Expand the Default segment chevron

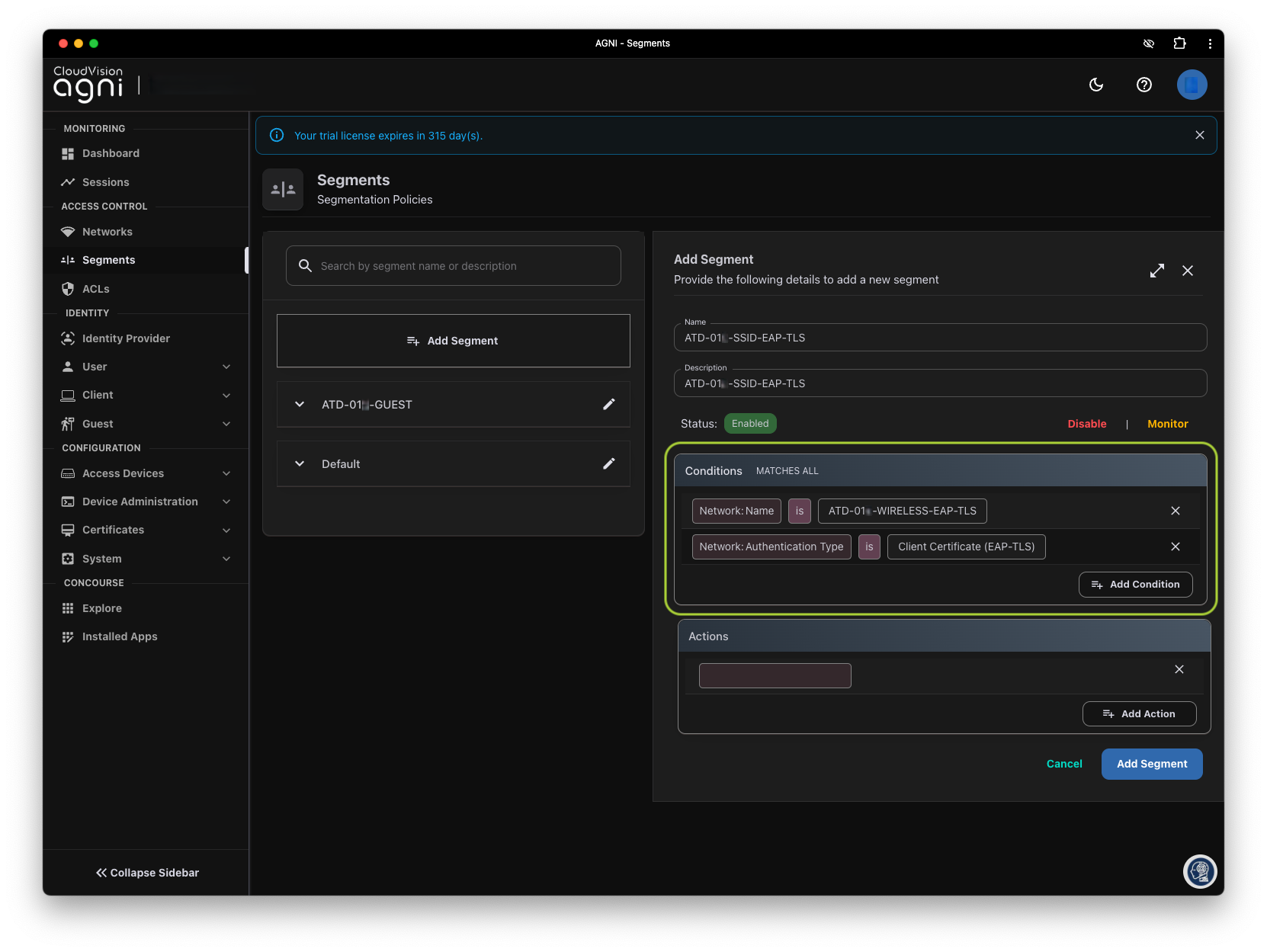click(300, 464)
